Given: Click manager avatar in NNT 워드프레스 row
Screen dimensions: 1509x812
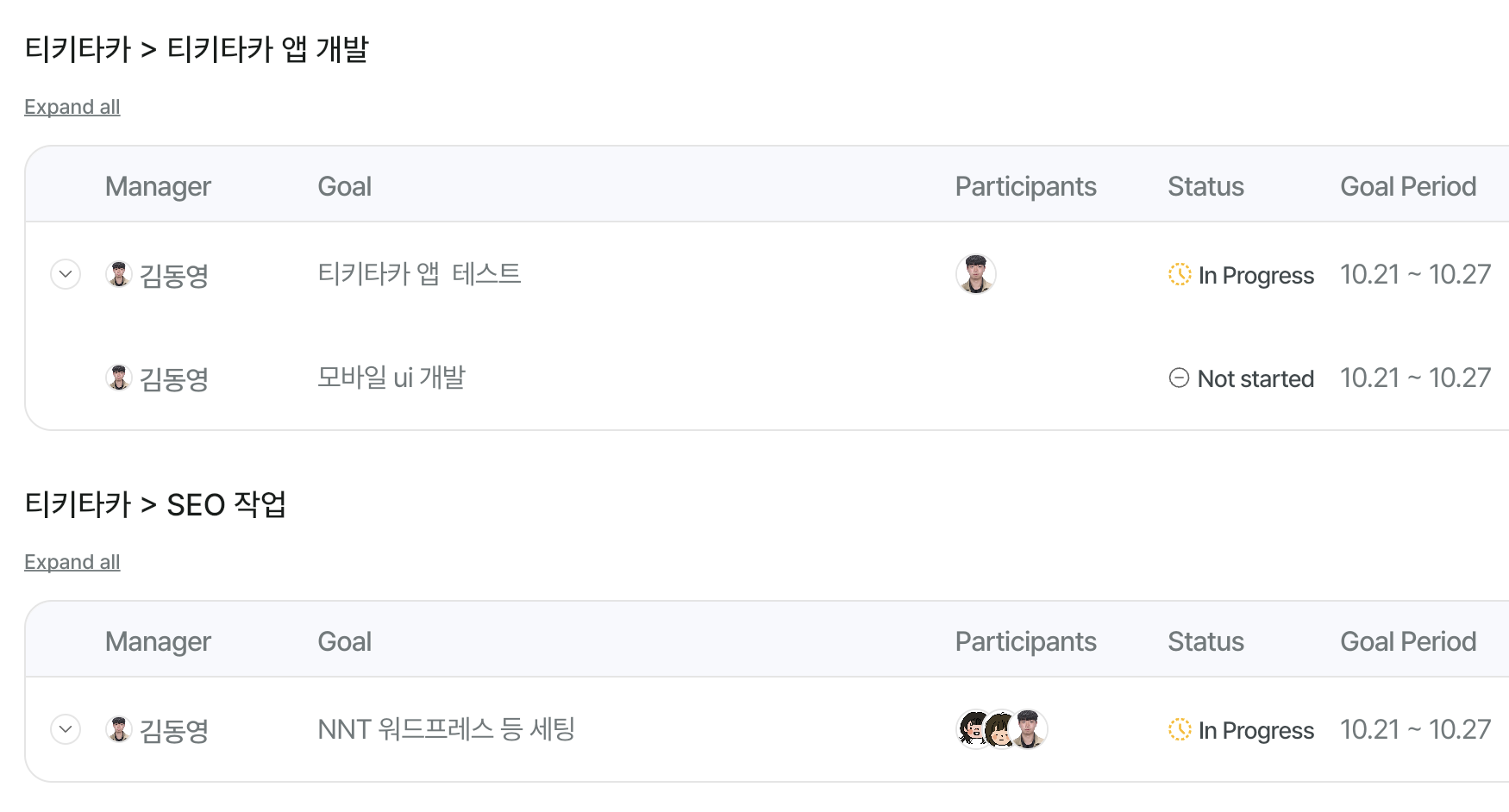Looking at the screenshot, I should click(x=119, y=729).
